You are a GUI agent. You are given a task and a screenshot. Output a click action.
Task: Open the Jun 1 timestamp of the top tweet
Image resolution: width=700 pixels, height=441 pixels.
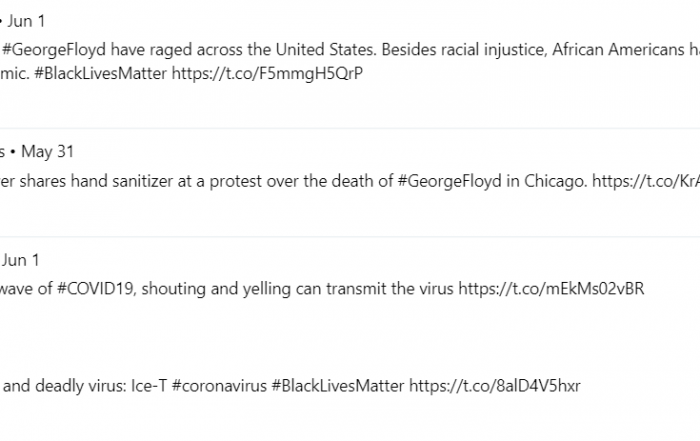[x=26, y=21]
